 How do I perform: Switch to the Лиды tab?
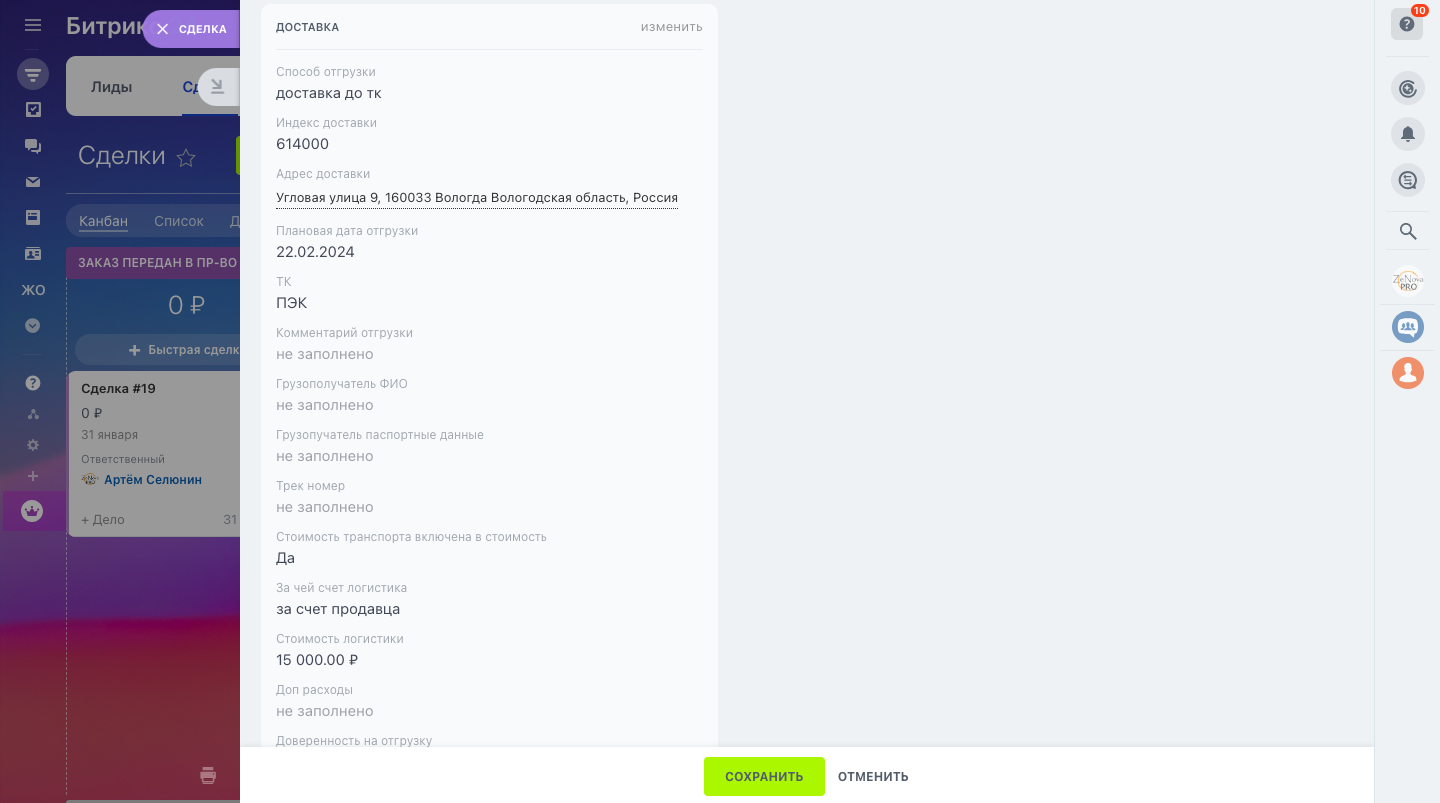112,87
